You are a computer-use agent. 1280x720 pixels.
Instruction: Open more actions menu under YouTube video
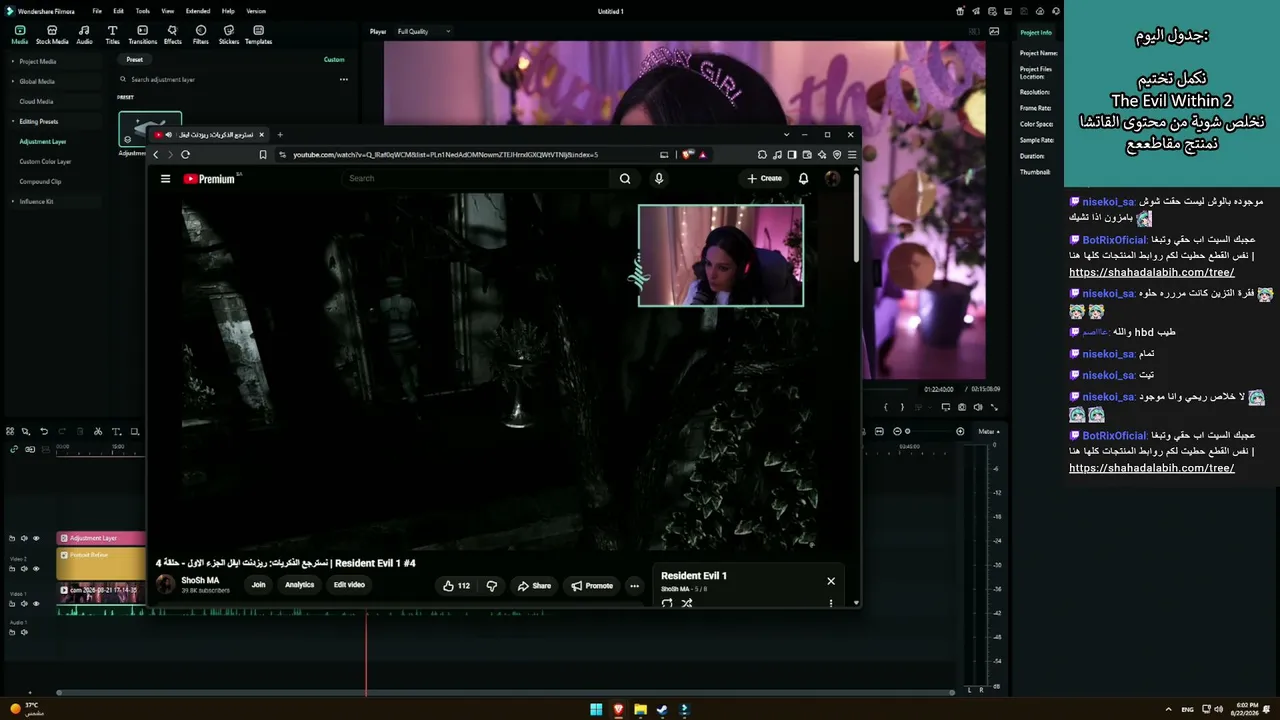pyautogui.click(x=634, y=586)
